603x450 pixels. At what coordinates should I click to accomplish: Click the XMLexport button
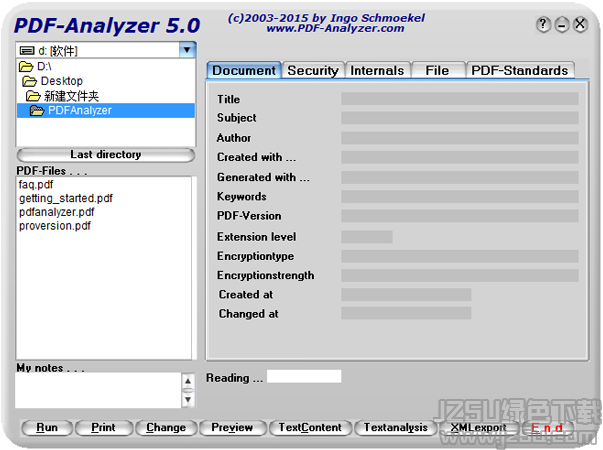(478, 428)
